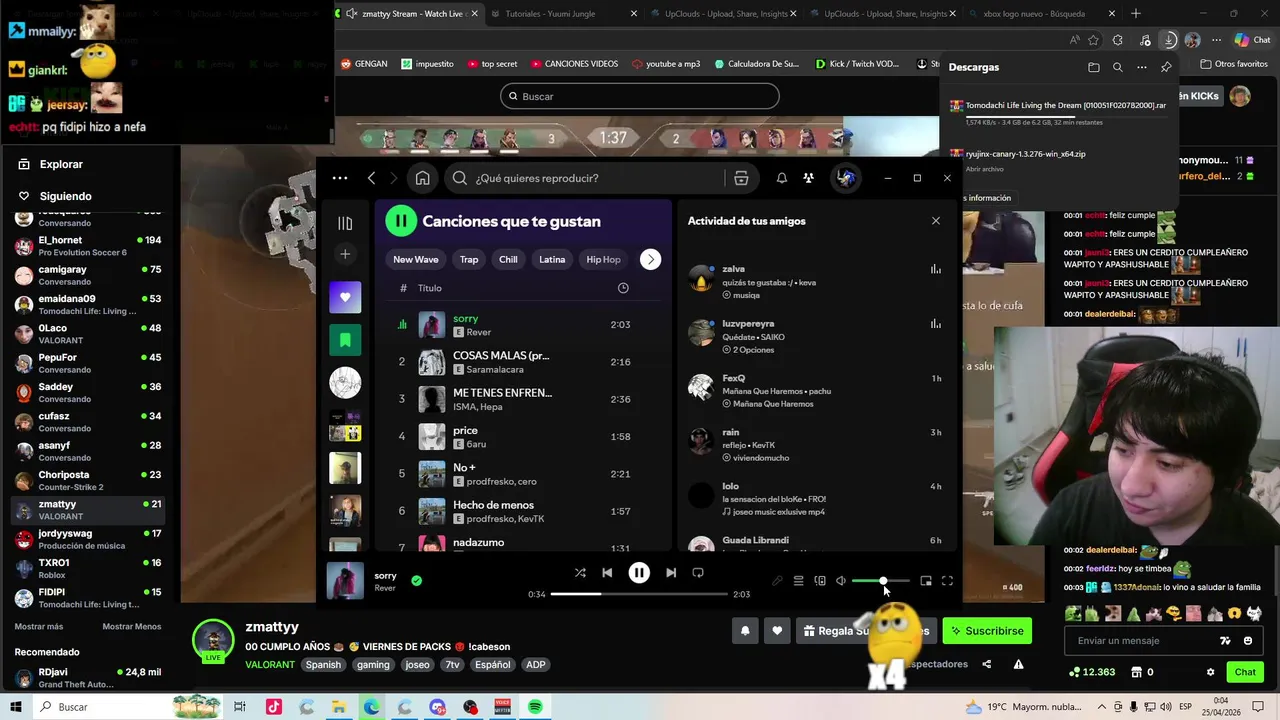Switch Spotify to full screen view

tap(947, 581)
